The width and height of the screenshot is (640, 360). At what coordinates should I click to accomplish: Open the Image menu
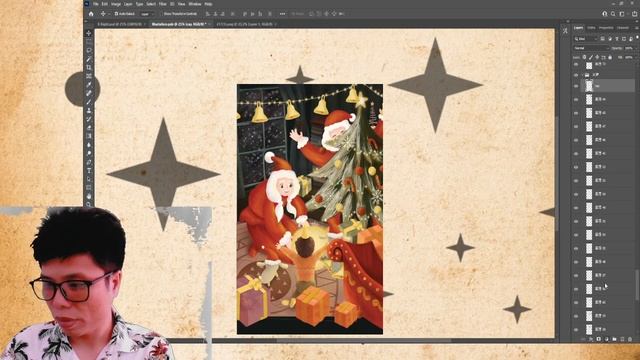(116, 4)
